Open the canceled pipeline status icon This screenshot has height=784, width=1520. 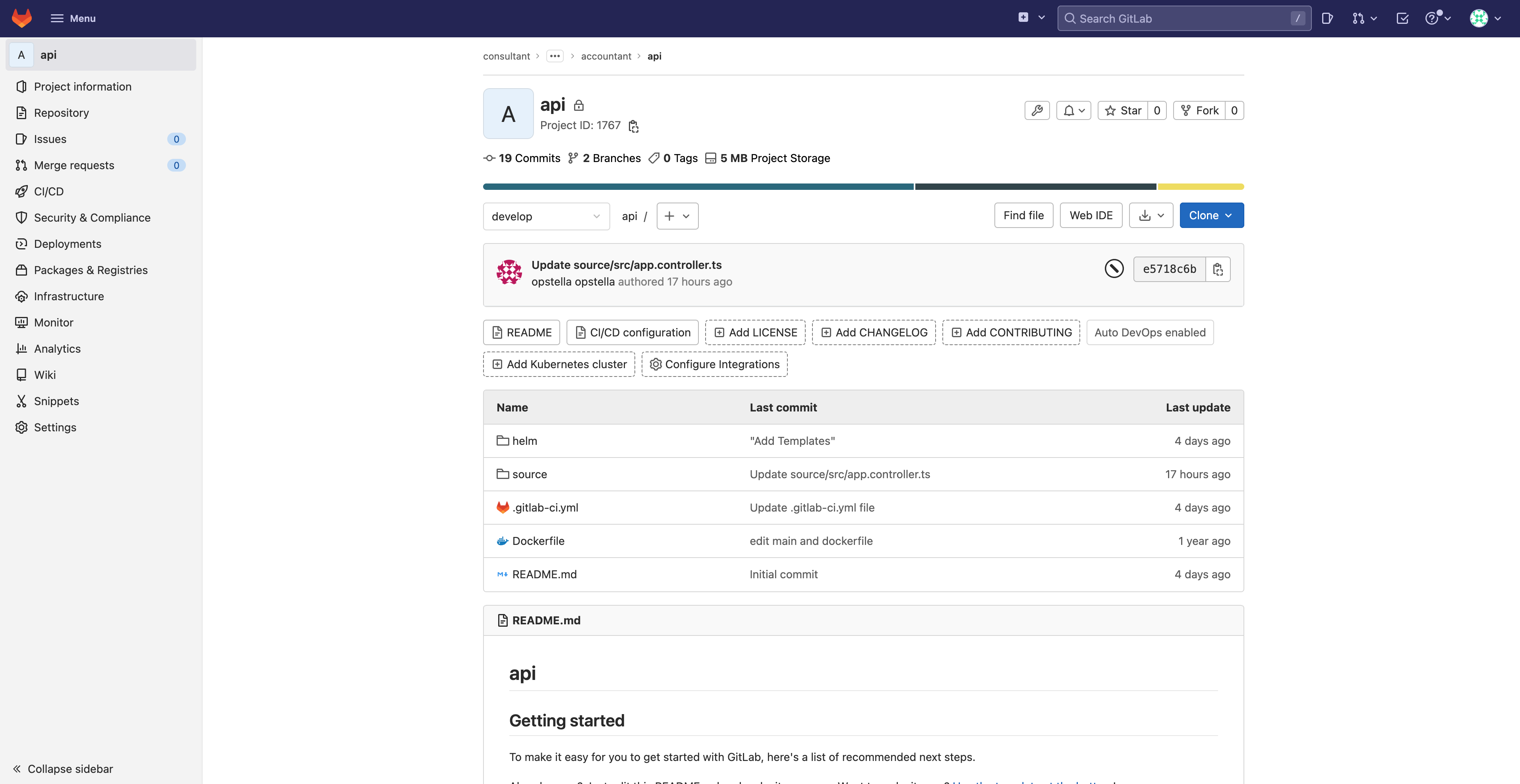click(x=1114, y=269)
